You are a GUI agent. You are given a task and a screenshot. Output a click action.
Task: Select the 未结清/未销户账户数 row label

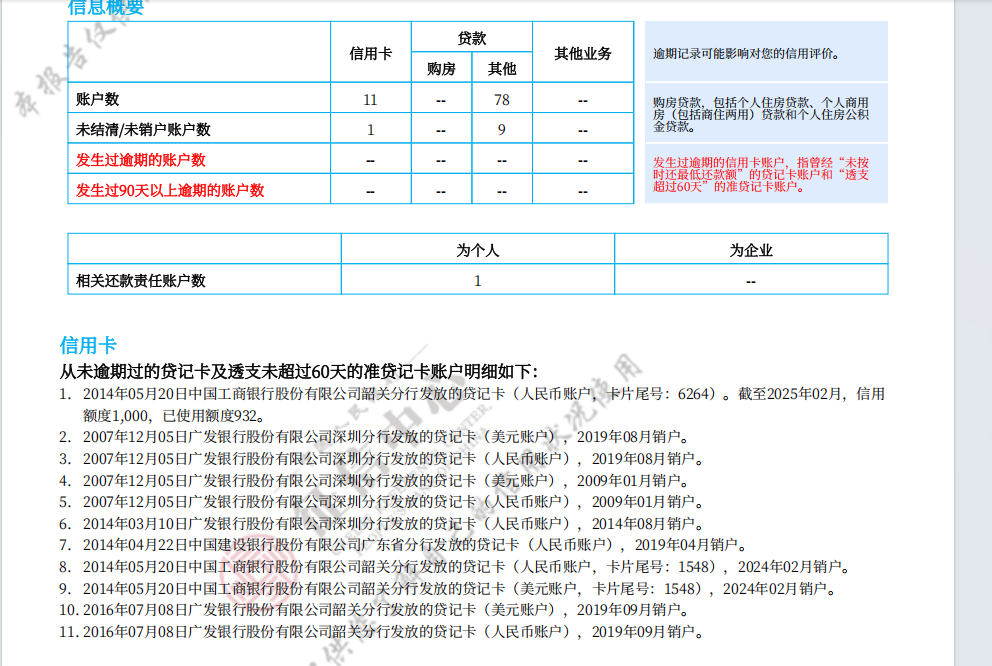[143, 130]
